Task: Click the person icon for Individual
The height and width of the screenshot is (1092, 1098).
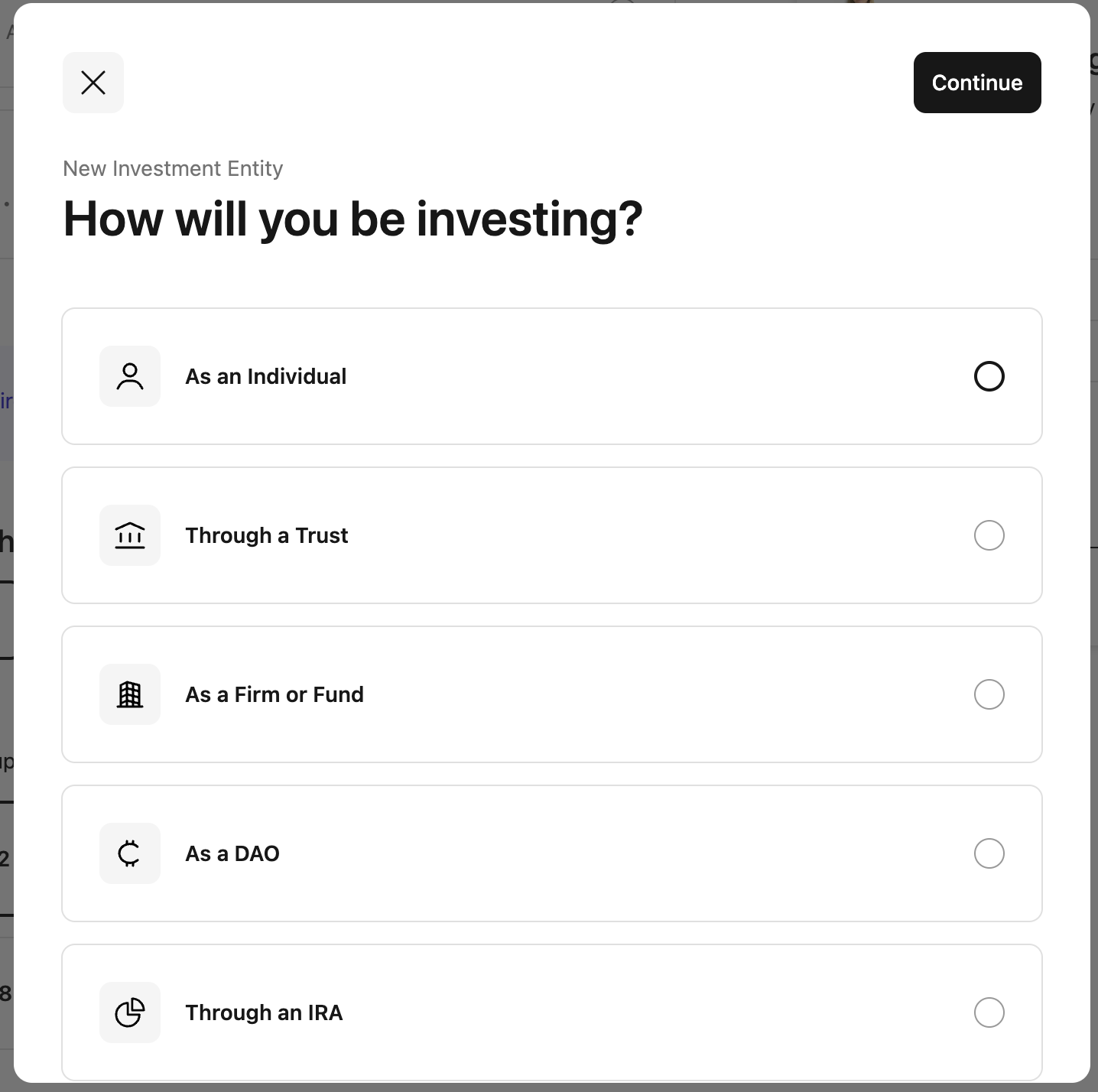Action: (x=130, y=376)
